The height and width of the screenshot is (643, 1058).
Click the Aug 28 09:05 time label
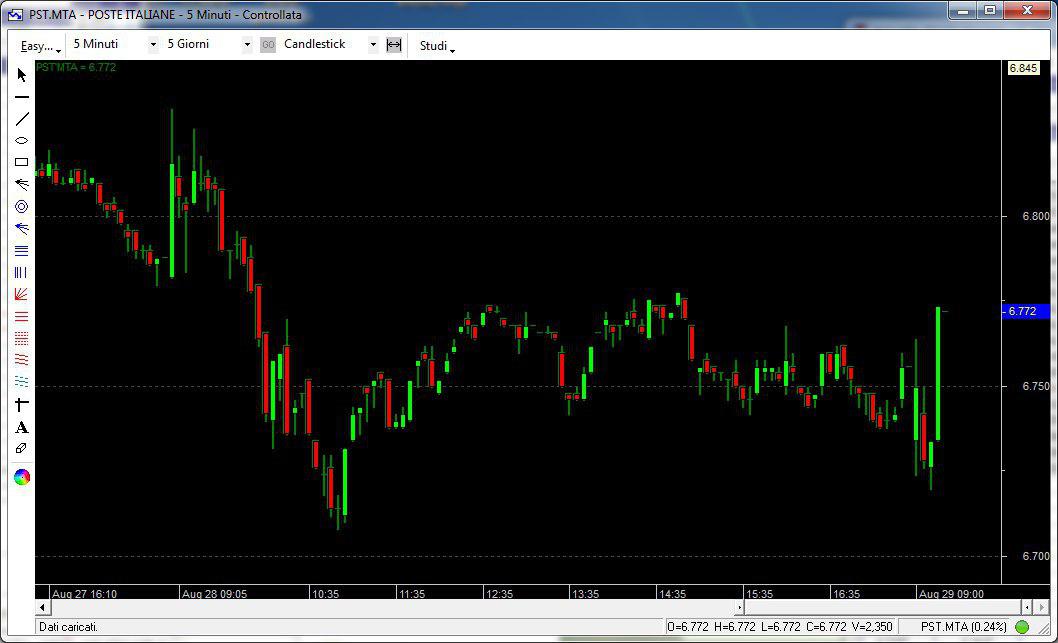coord(215,594)
